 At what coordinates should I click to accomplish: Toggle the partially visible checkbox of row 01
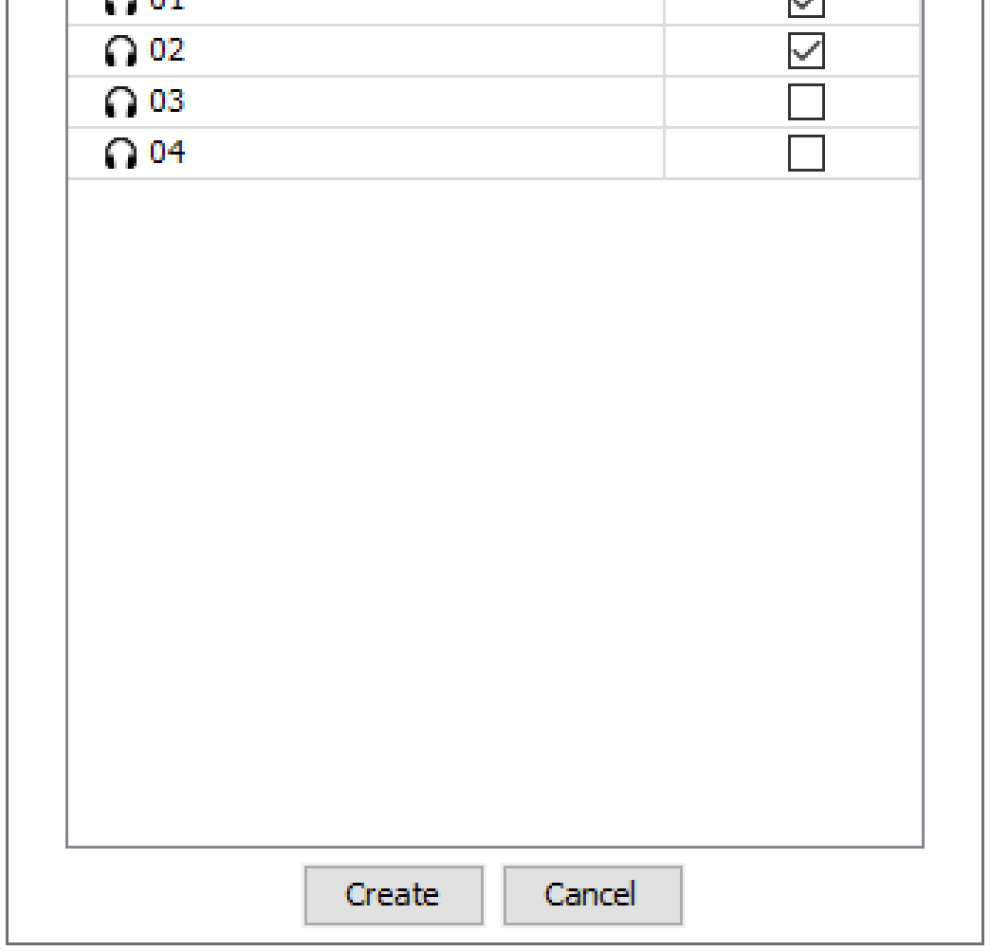click(x=806, y=6)
